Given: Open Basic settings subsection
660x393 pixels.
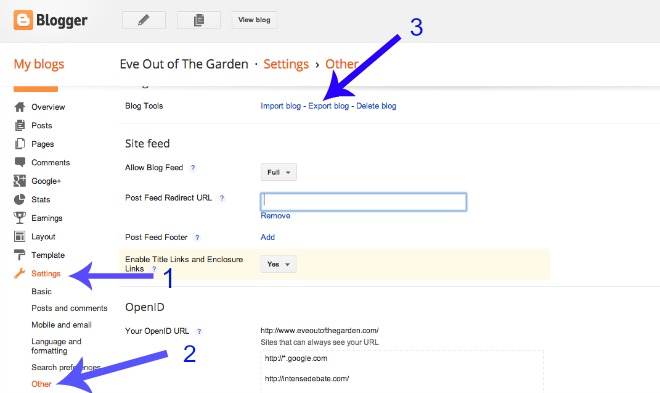Looking at the screenshot, I should tap(41, 291).
